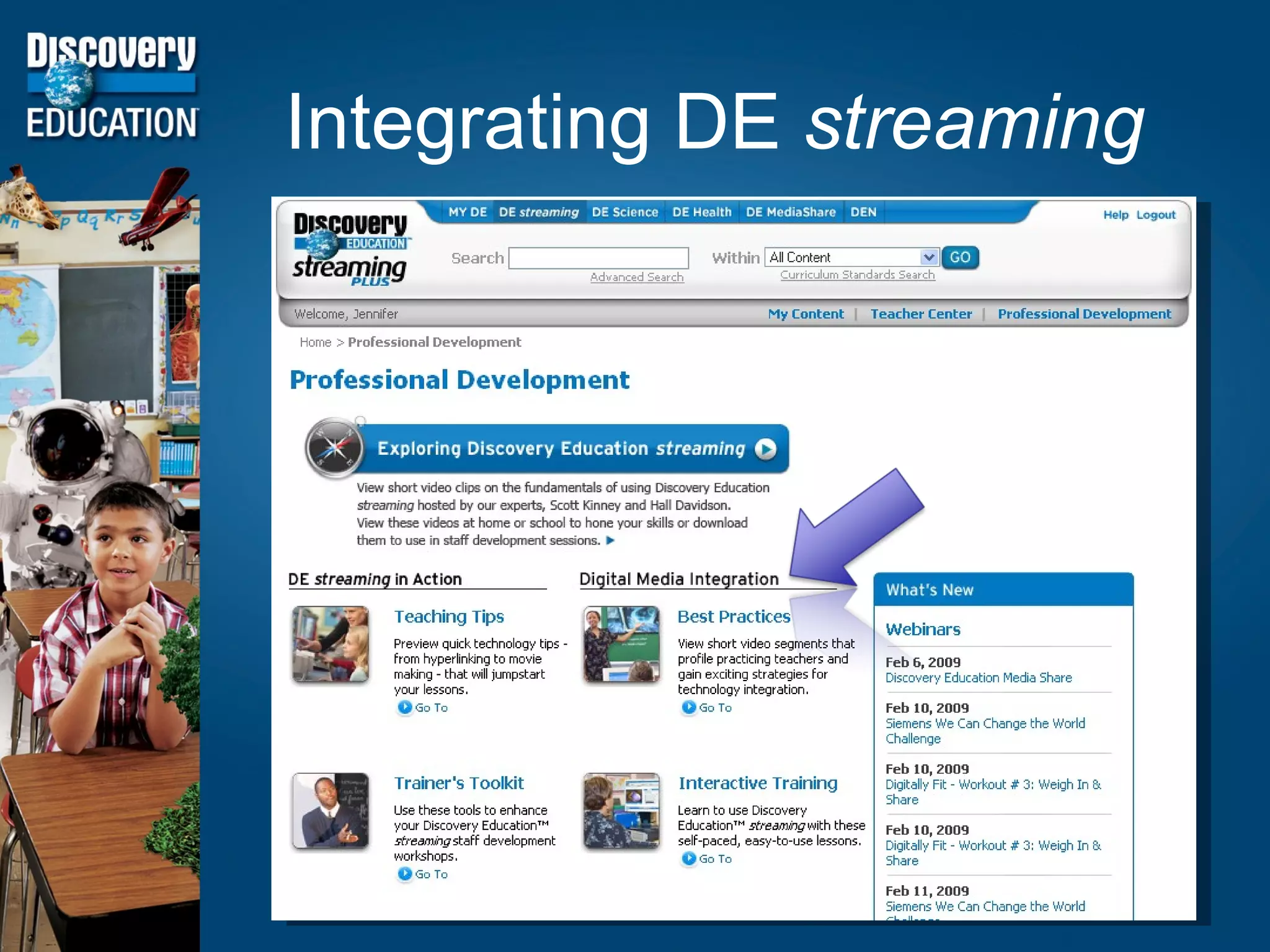Open the Teaching Tips thumbnail image
The image size is (1270, 952).
(331, 644)
